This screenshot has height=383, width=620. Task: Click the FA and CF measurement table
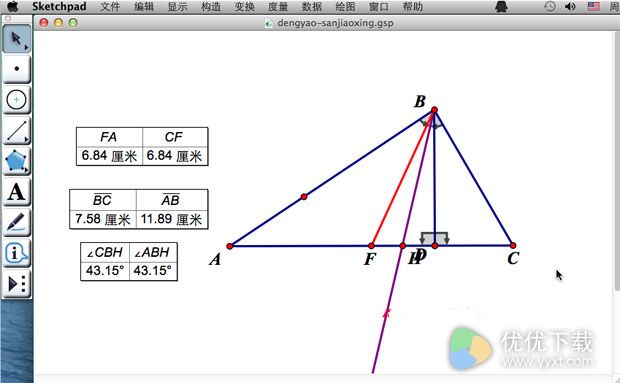tap(142, 146)
